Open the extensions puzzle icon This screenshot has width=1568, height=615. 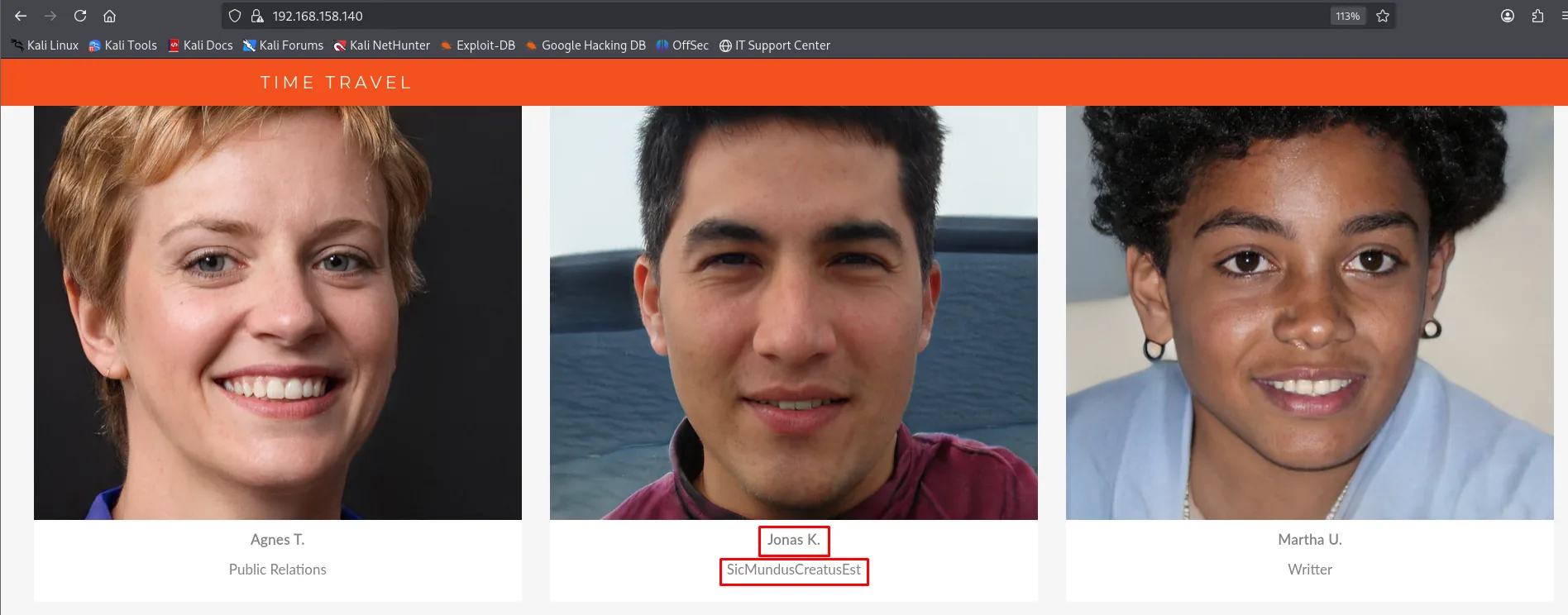1537,16
